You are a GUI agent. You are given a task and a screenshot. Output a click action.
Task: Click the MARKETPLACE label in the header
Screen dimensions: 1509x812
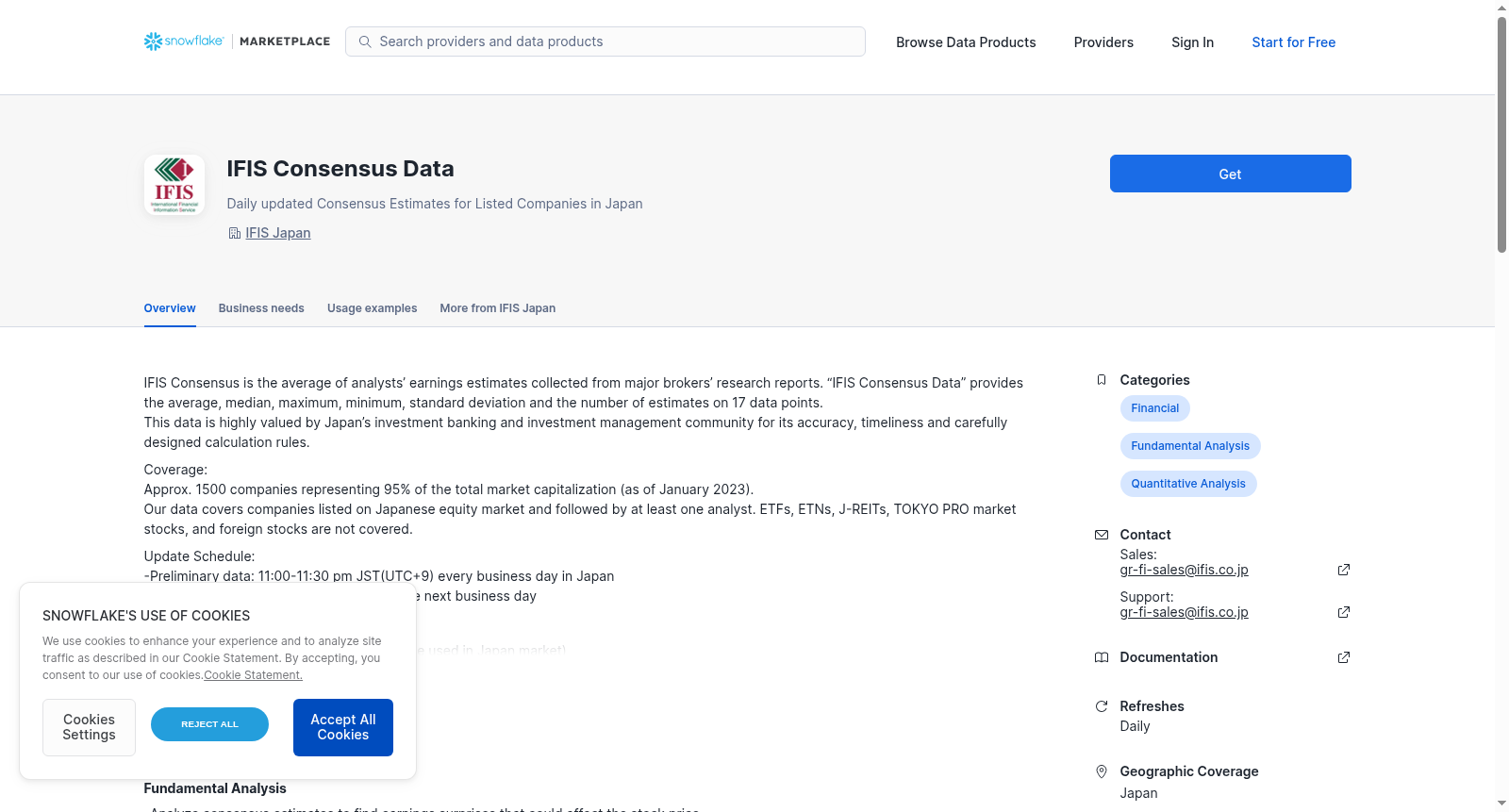[285, 41]
